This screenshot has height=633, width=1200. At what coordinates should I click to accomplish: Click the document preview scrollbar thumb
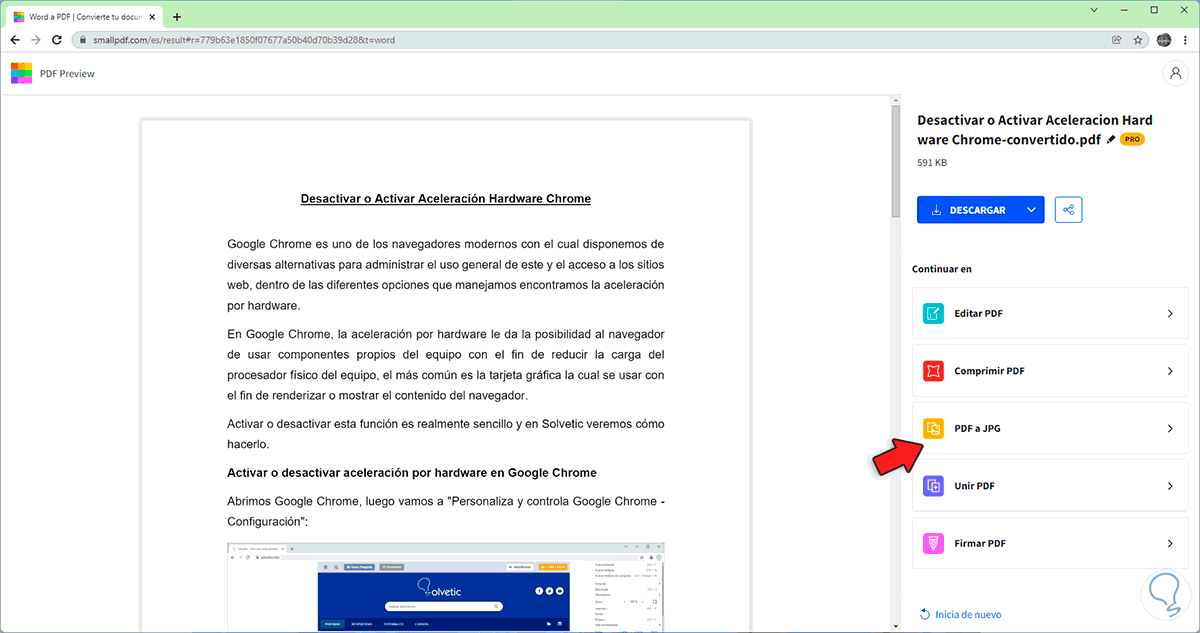[x=896, y=161]
